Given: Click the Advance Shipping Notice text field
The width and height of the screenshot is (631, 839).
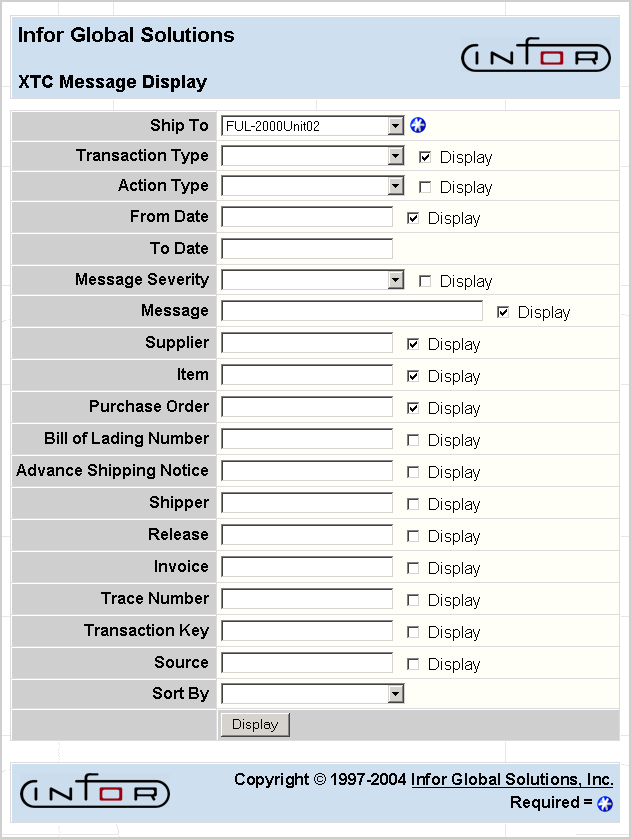Looking at the screenshot, I should pos(306,471).
